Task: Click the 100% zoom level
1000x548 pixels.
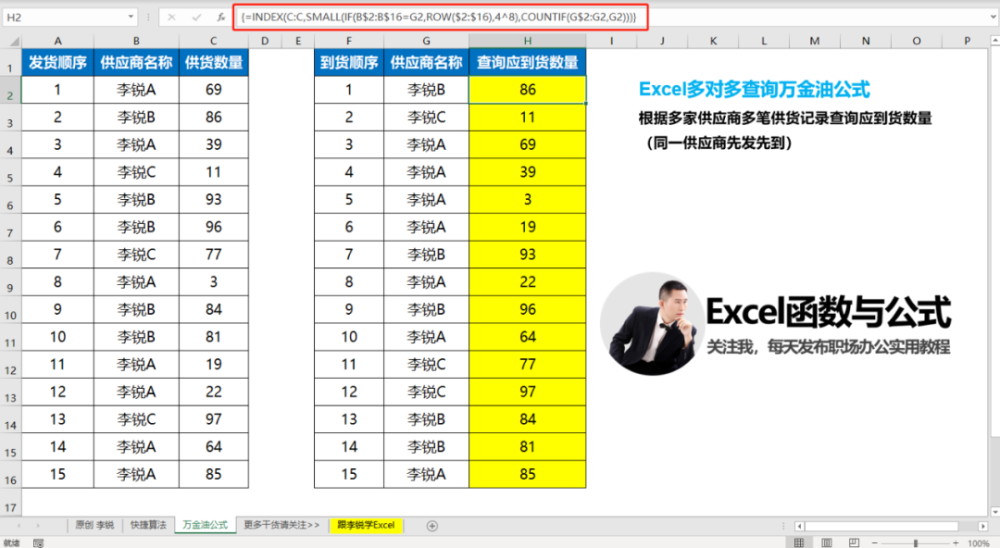Action: pyautogui.click(x=978, y=543)
